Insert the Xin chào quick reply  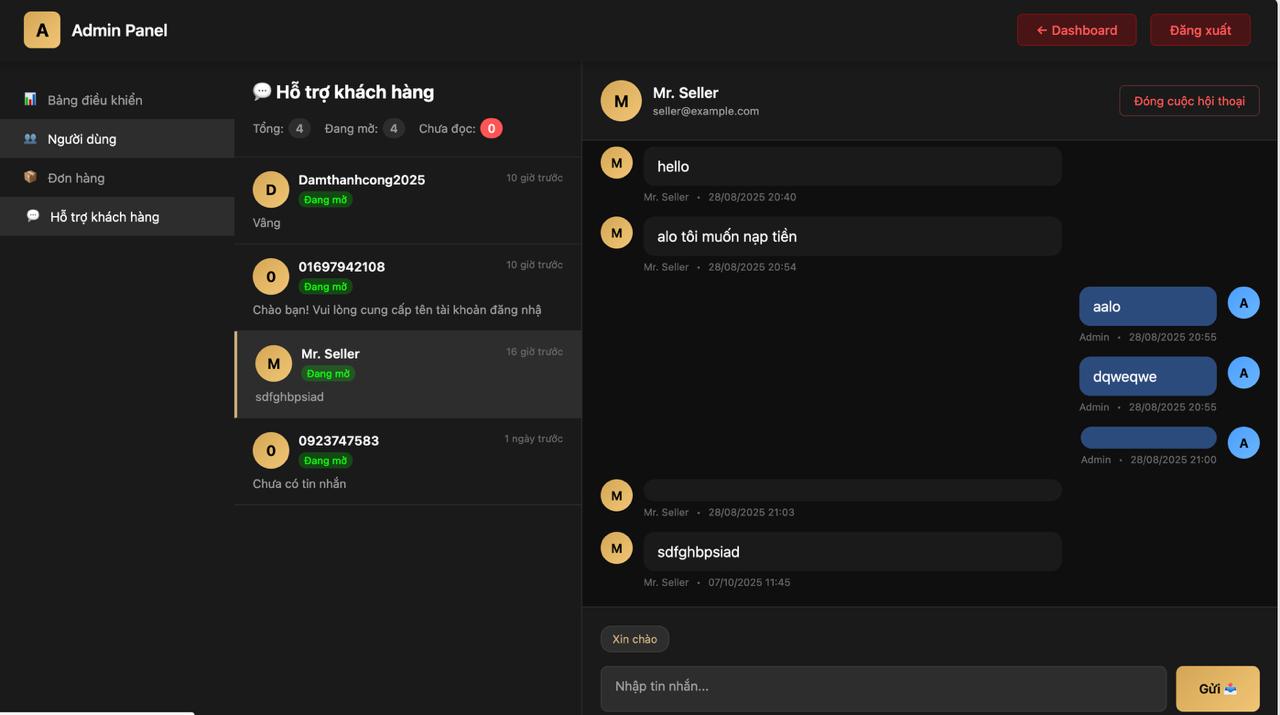tap(635, 639)
